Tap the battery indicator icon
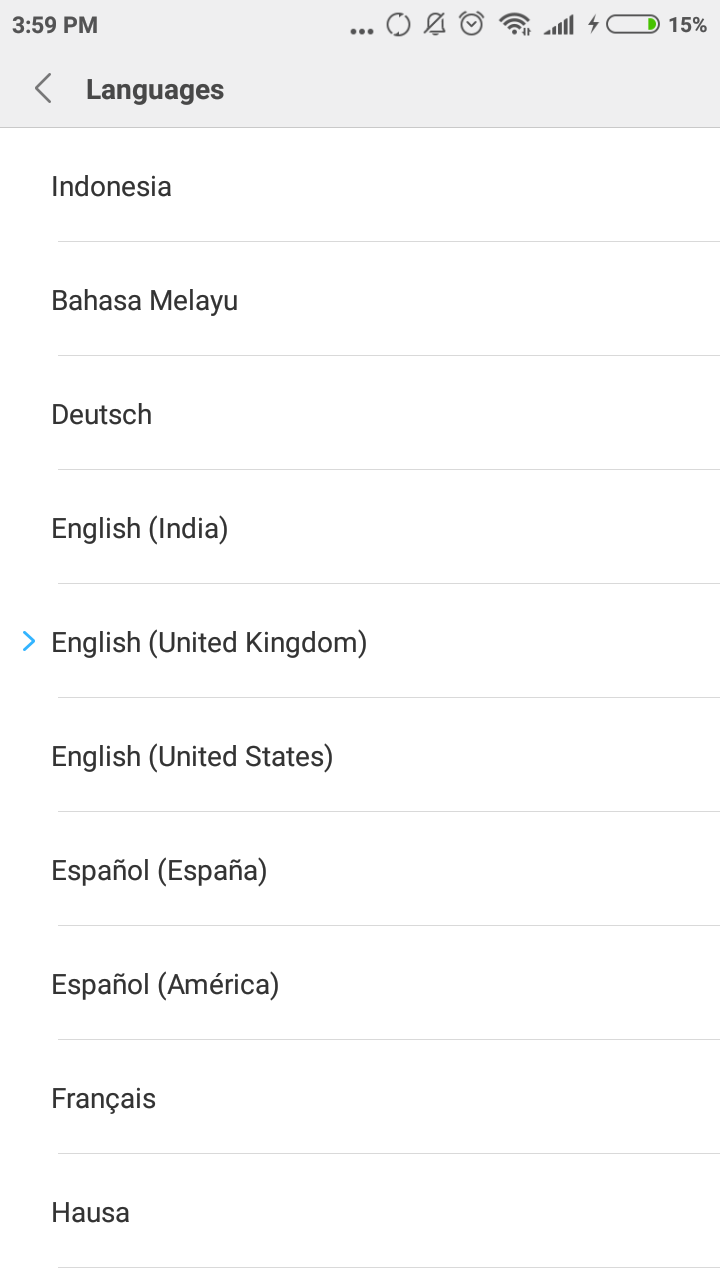720x1280 pixels. click(633, 24)
